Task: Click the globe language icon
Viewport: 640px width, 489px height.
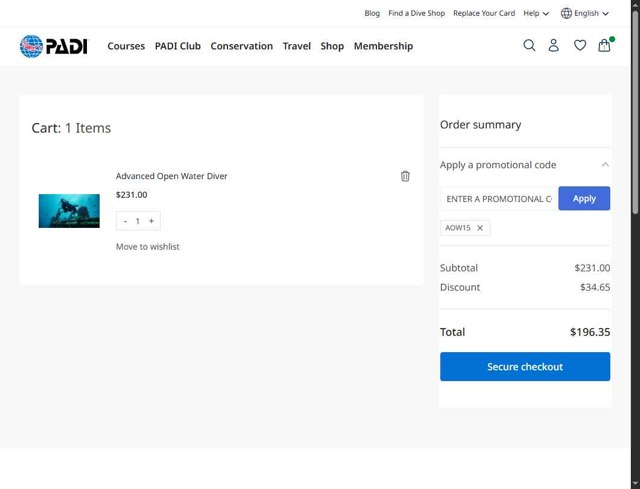Action: (x=566, y=13)
